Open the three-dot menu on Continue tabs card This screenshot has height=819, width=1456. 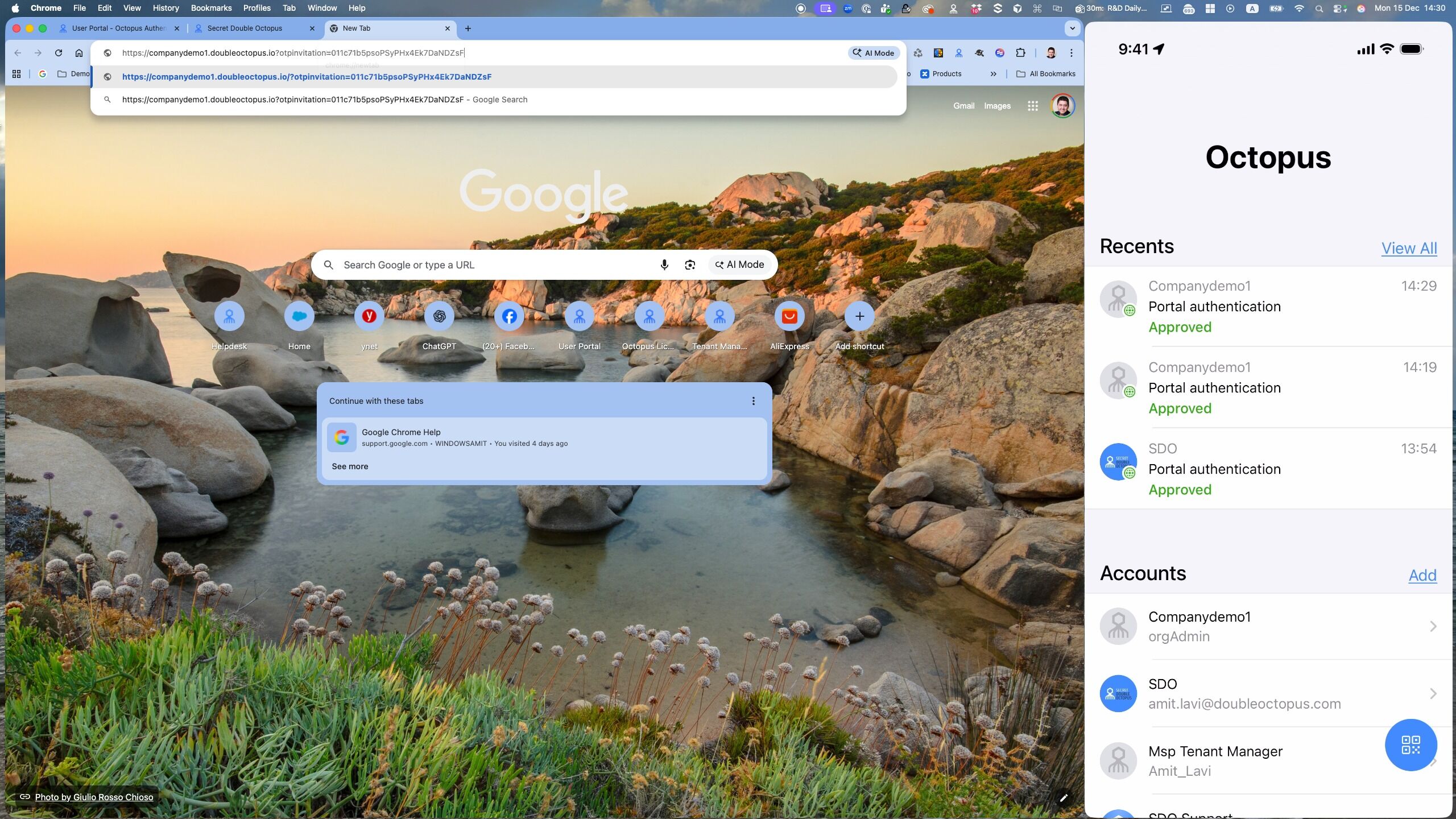pyautogui.click(x=753, y=401)
